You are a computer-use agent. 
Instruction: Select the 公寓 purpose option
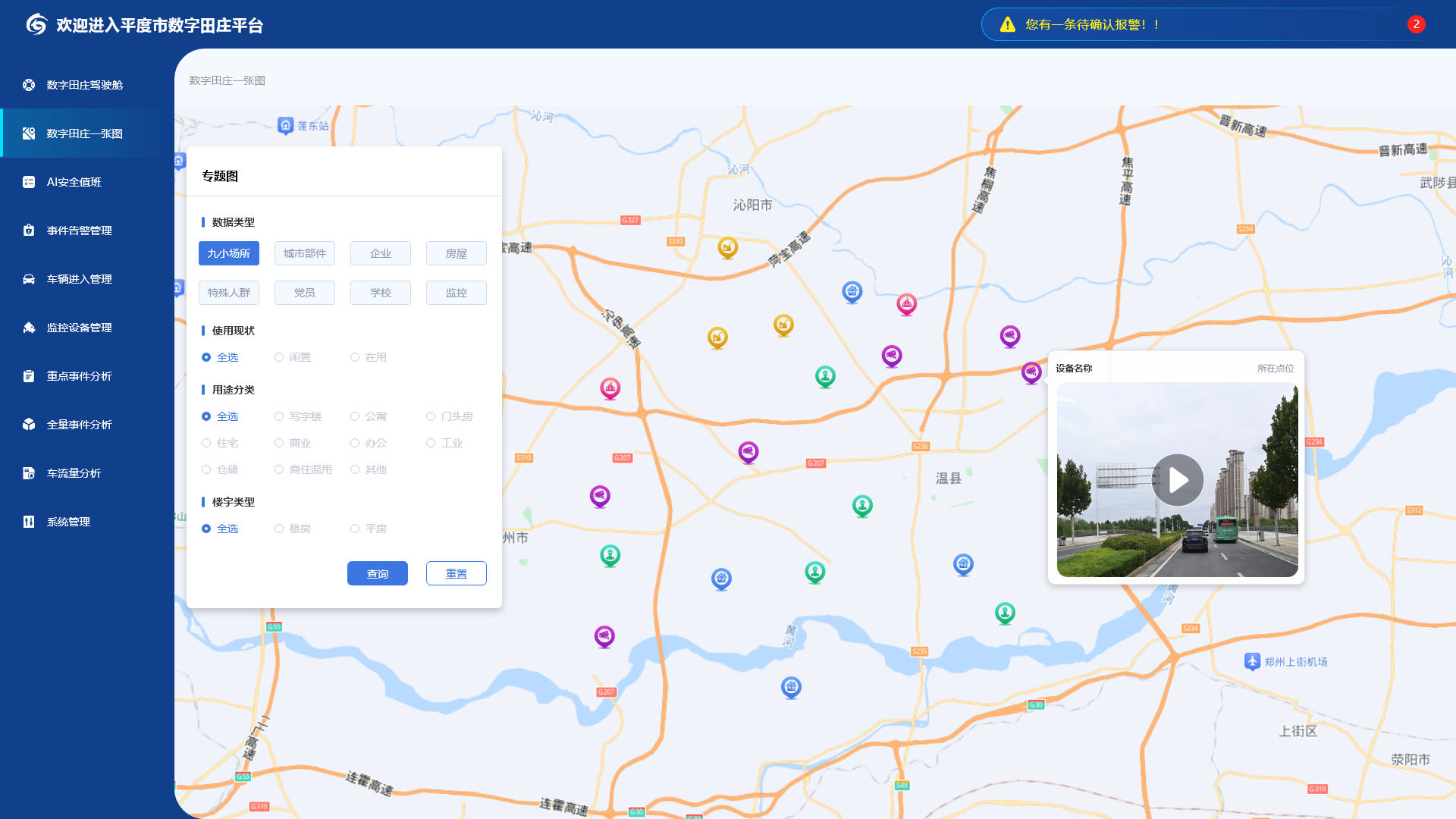tap(369, 416)
